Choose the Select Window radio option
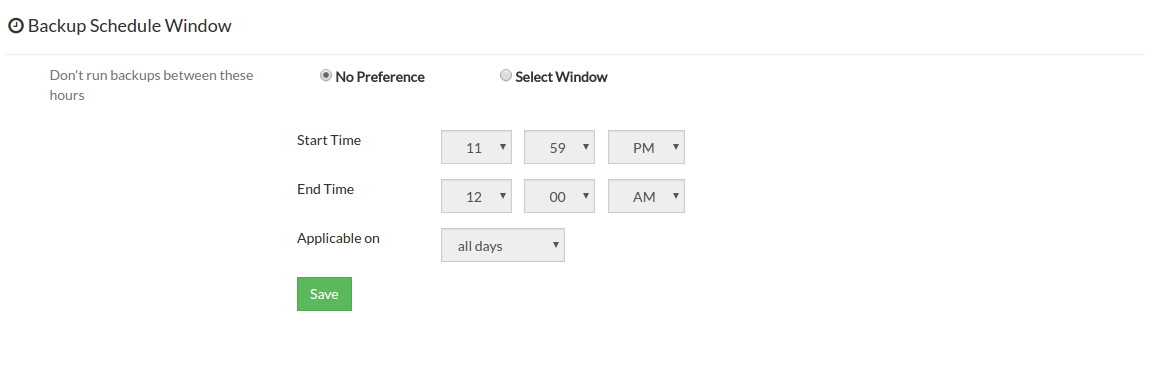The height and width of the screenshot is (369, 1161). [506, 76]
